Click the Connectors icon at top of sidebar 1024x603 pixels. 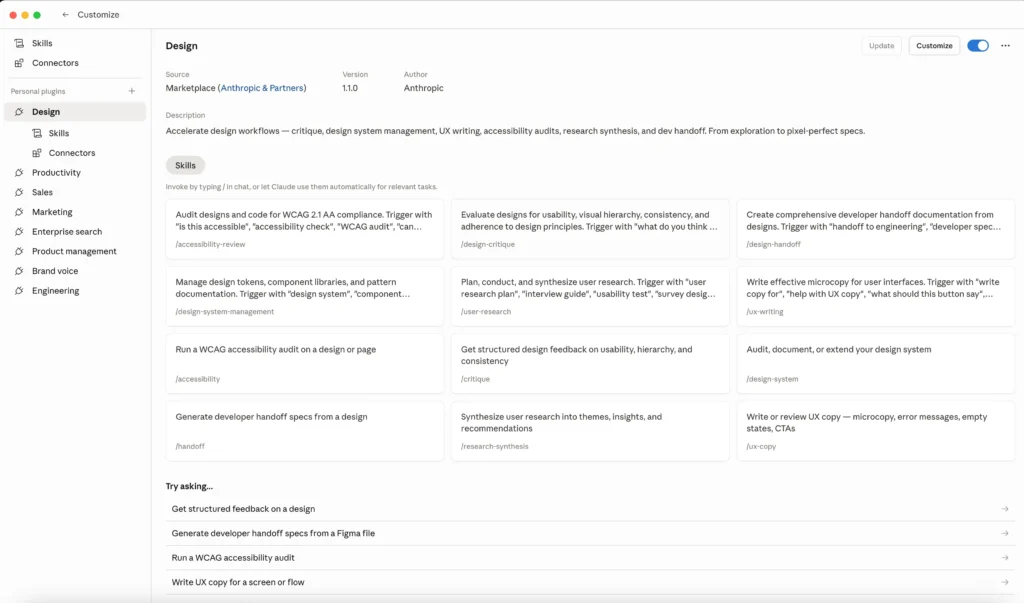(19, 63)
